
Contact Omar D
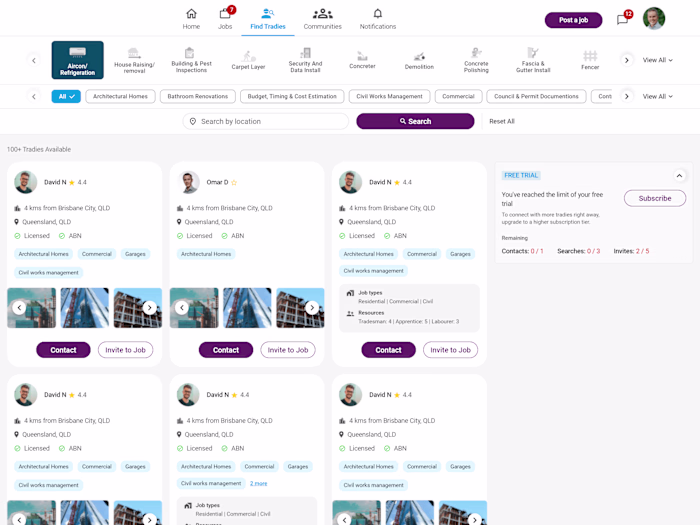tap(226, 350)
